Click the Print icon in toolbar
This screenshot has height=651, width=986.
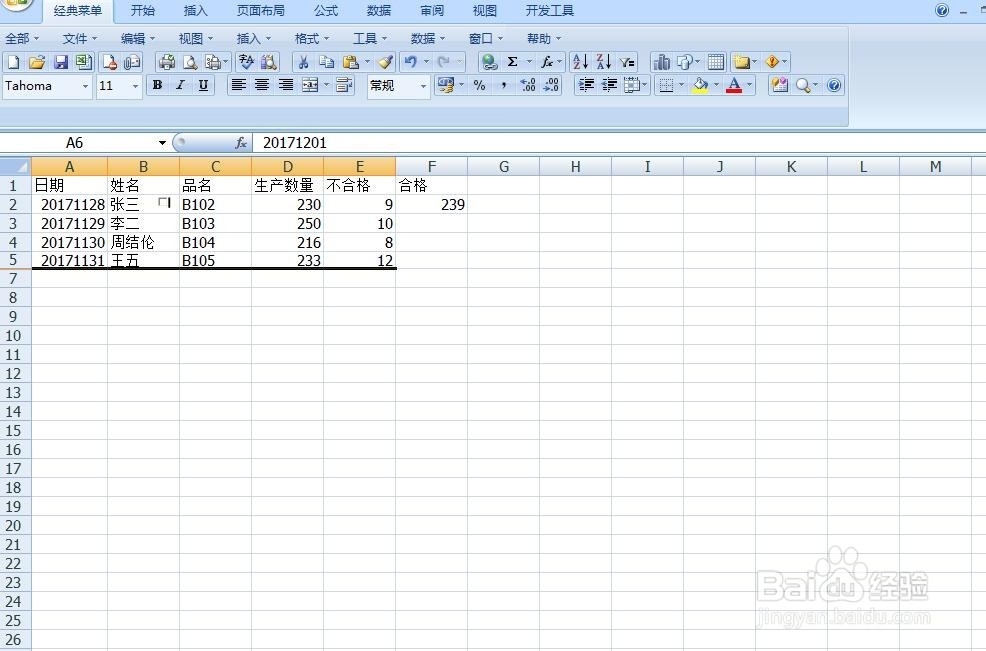(167, 62)
